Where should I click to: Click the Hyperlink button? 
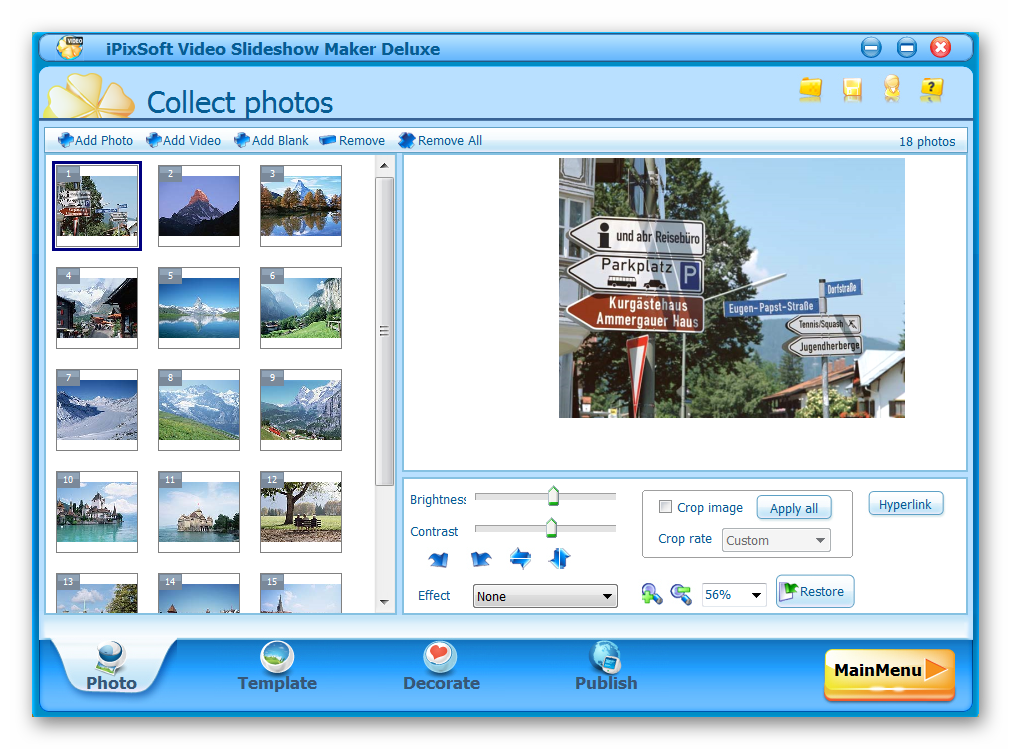(x=906, y=503)
